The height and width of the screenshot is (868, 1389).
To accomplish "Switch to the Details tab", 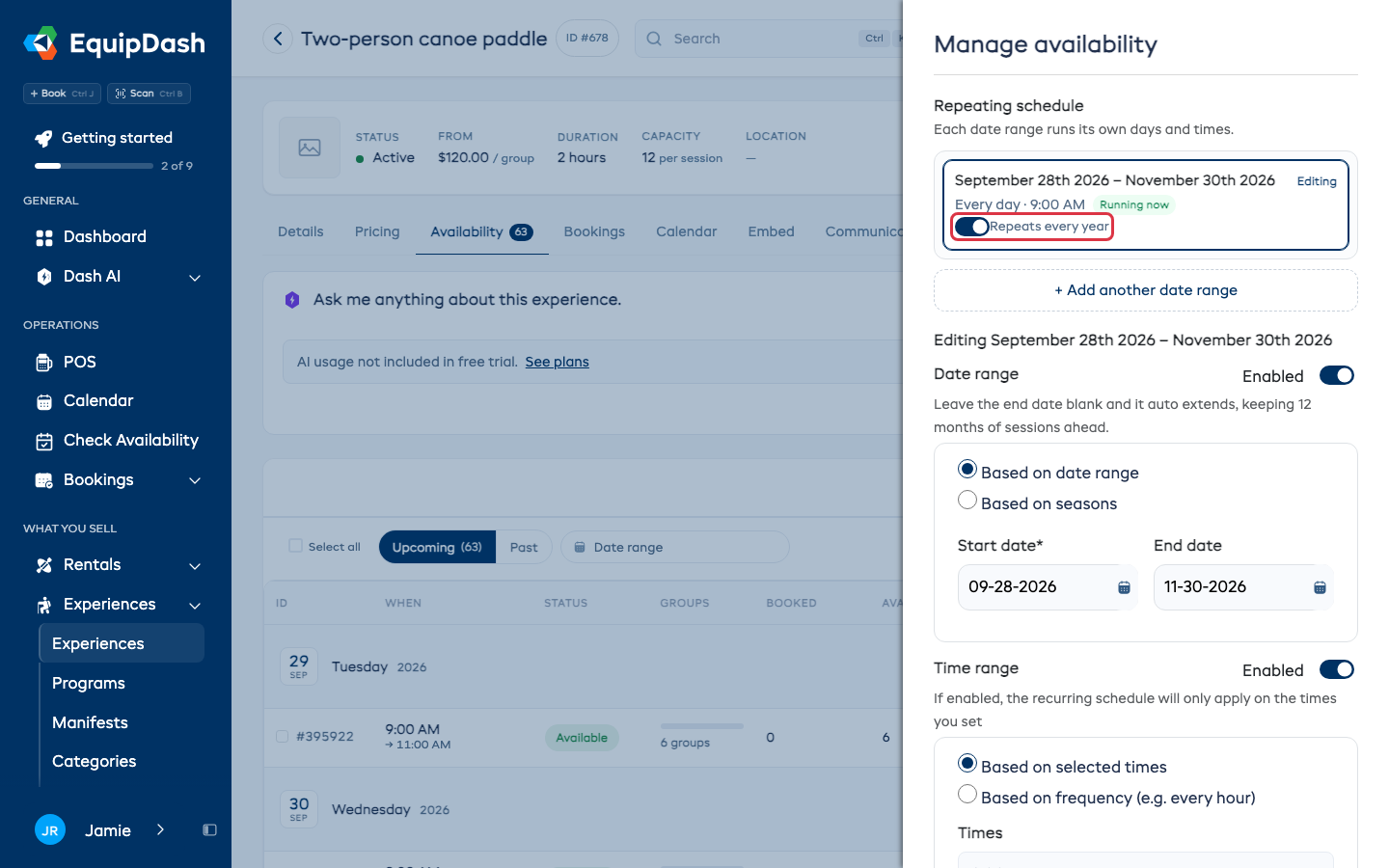I will (301, 231).
